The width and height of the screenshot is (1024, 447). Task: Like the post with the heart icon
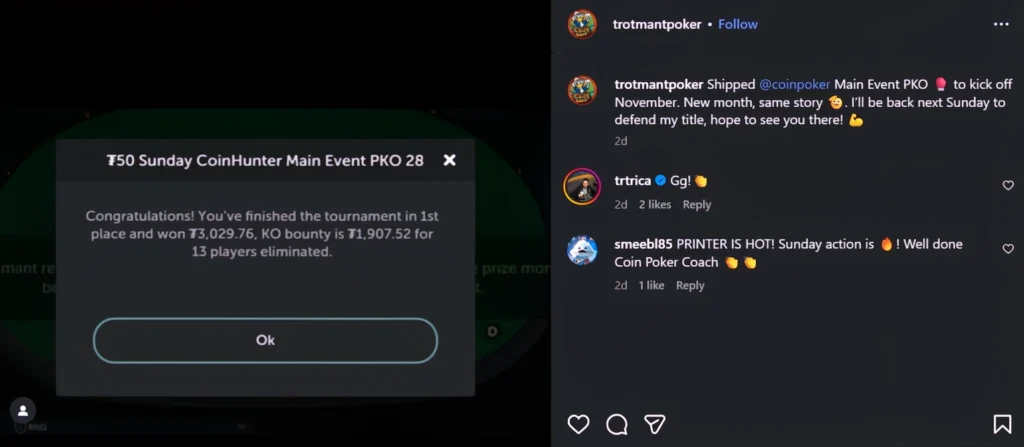pos(578,425)
